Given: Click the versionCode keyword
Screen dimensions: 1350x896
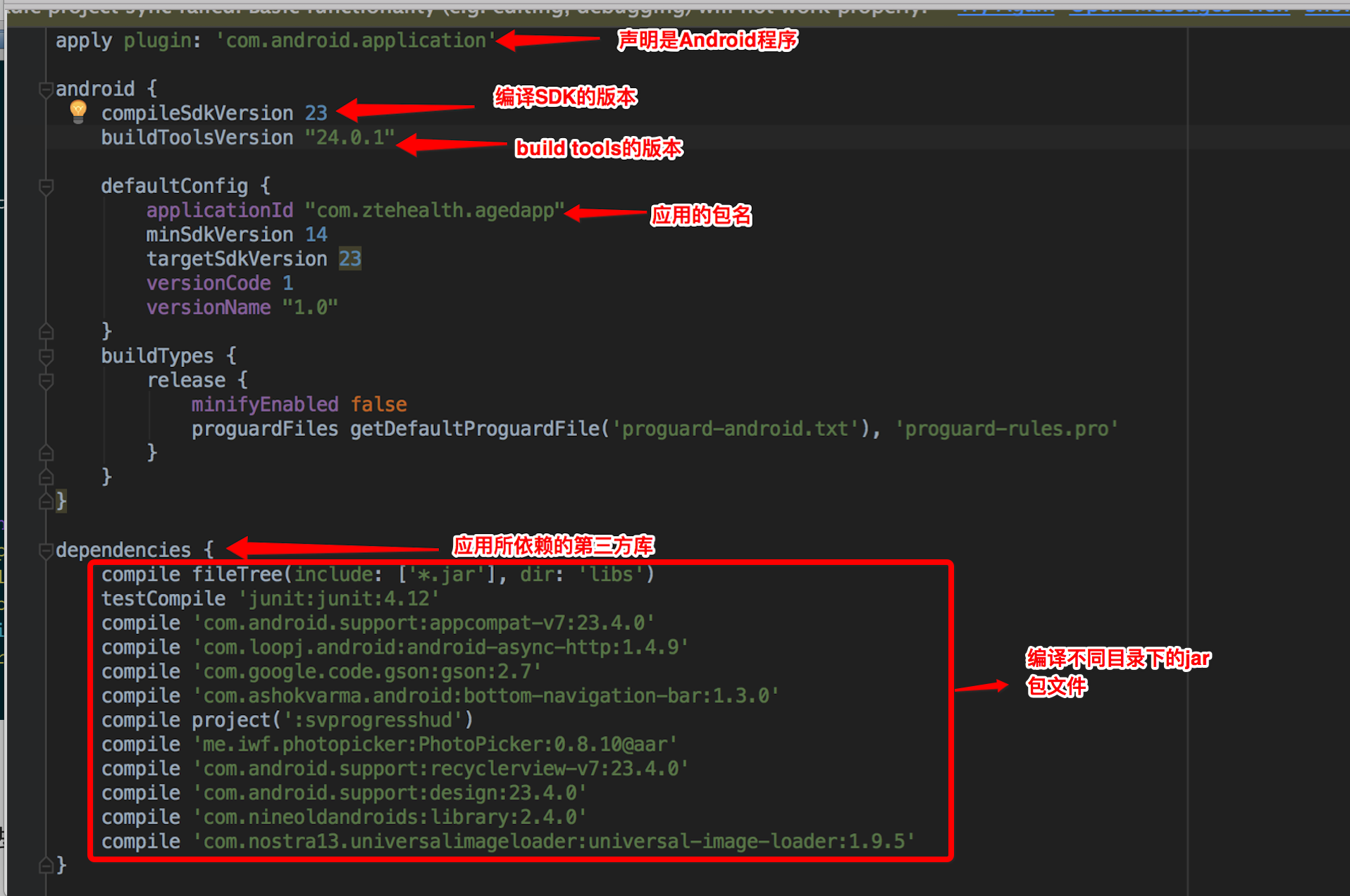Looking at the screenshot, I should pos(208,283).
